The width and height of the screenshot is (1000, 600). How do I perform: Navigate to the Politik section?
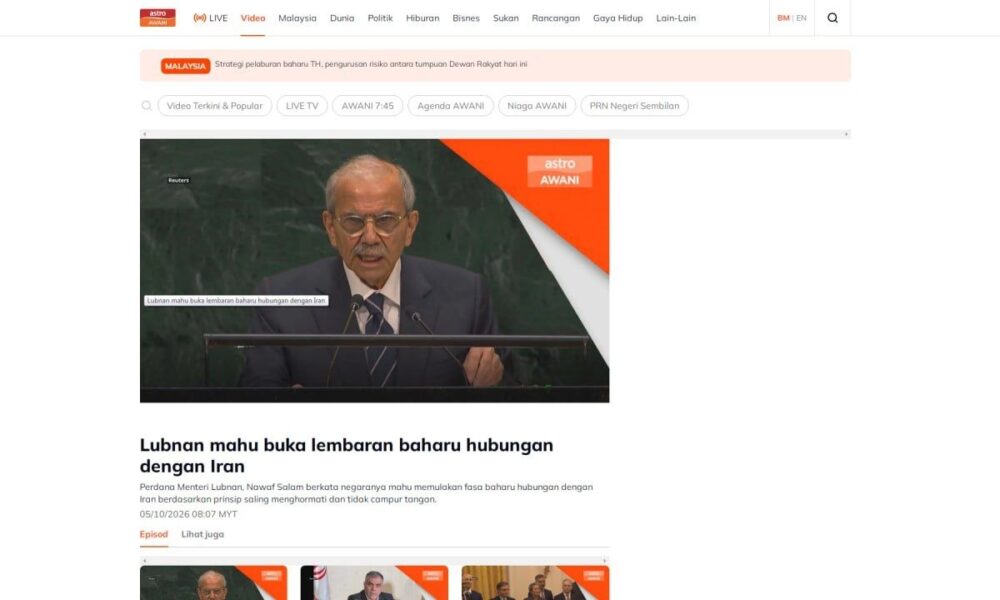(380, 18)
